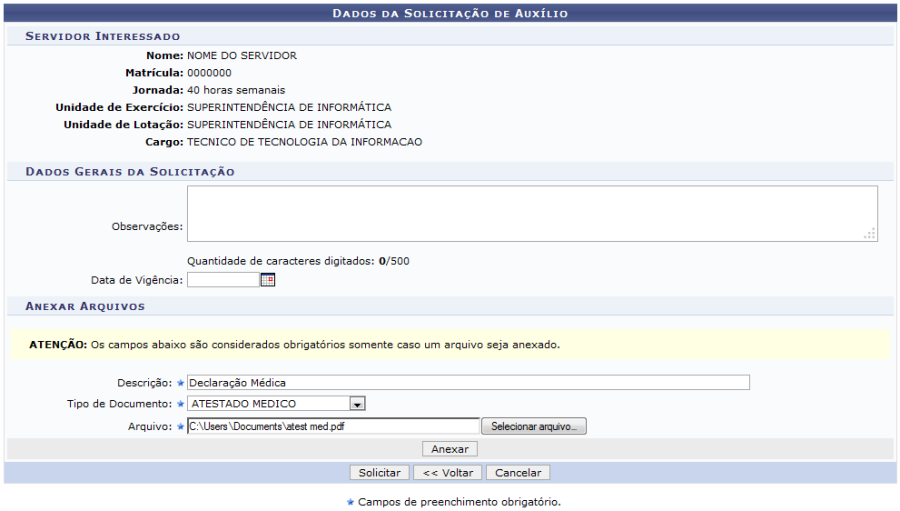
Task: Click the blue star in the footer legend
Action: point(350,502)
